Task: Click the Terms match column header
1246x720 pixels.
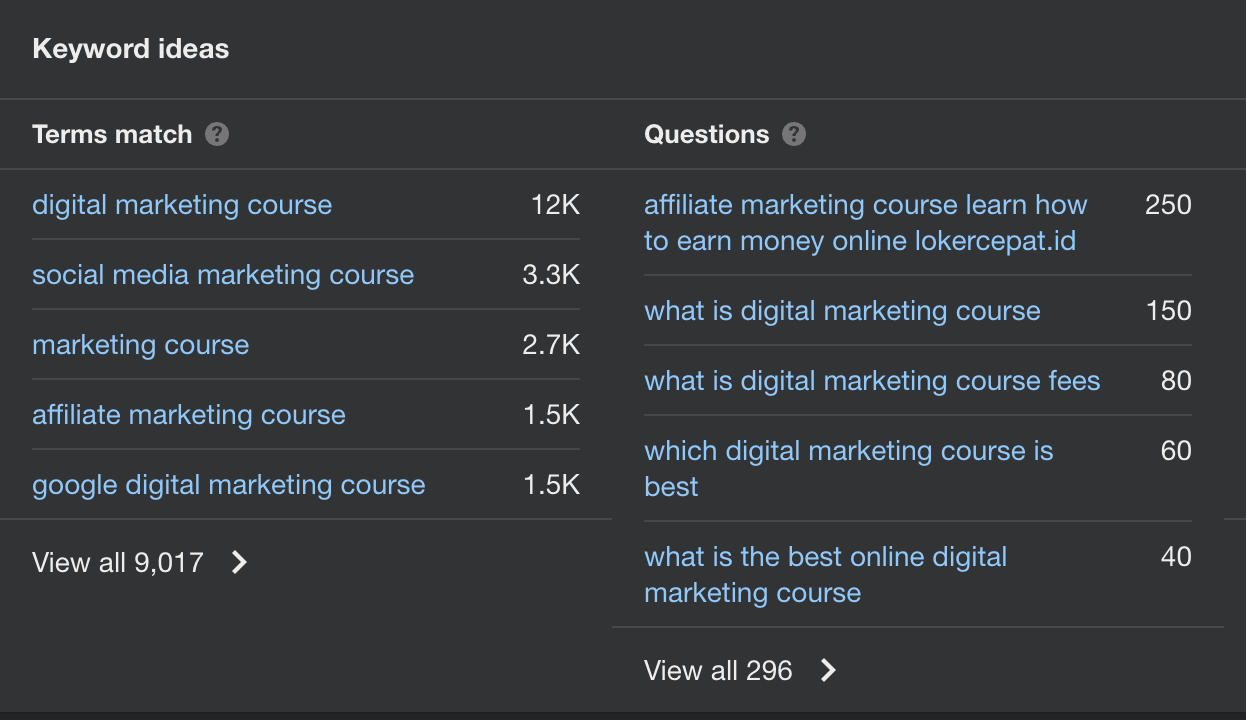Action: (113, 134)
